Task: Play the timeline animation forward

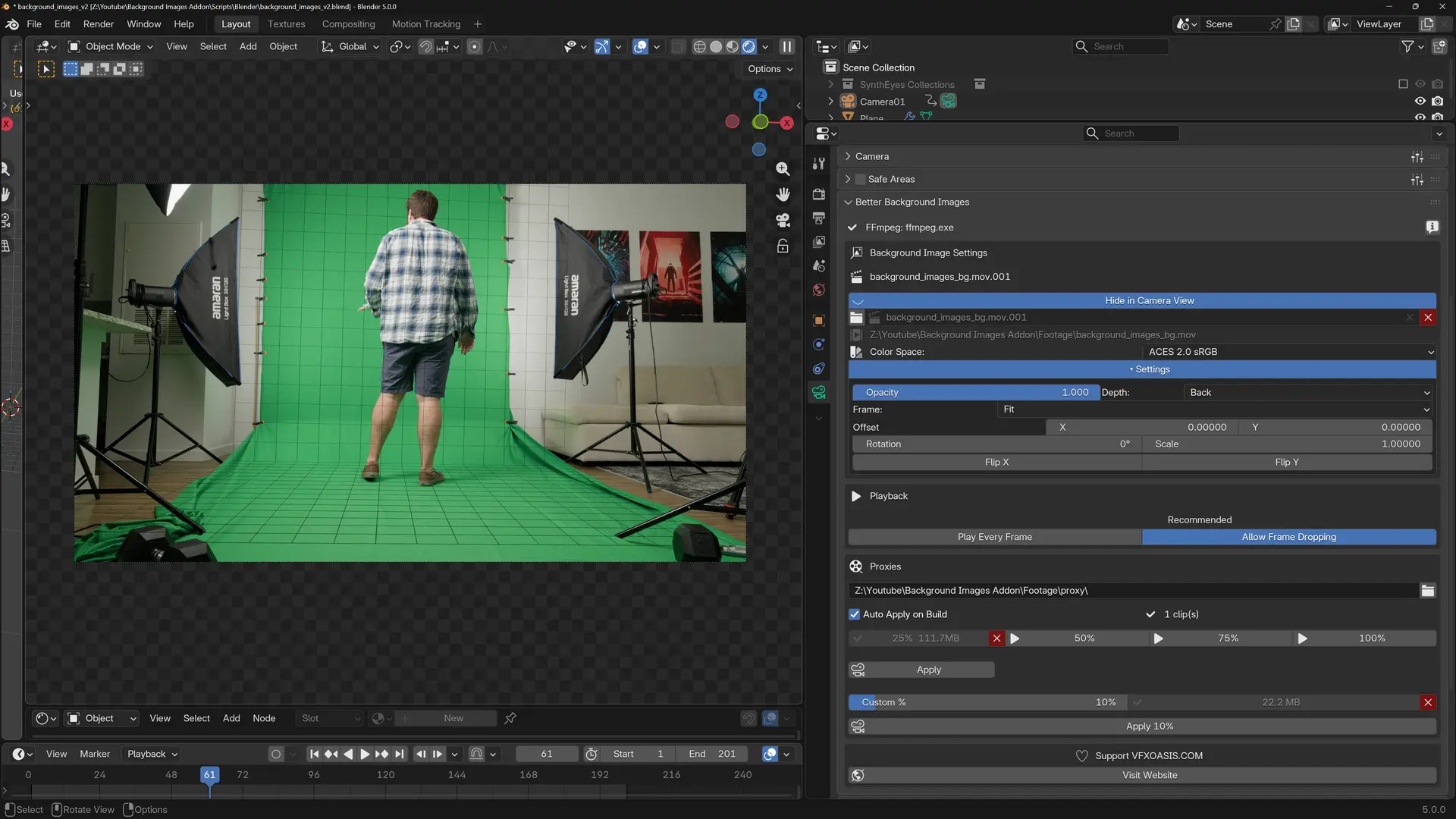Action: (x=365, y=755)
